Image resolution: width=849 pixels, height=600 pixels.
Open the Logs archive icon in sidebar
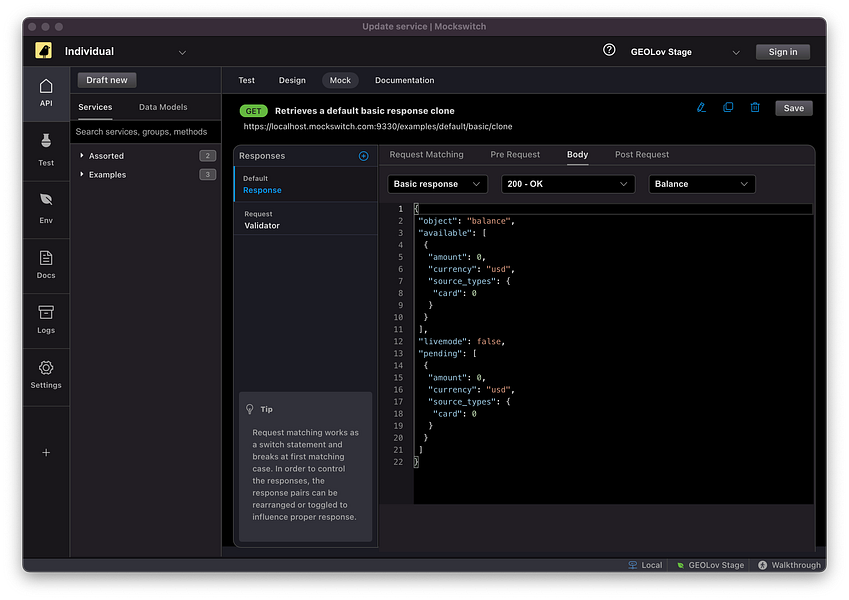pos(46,319)
